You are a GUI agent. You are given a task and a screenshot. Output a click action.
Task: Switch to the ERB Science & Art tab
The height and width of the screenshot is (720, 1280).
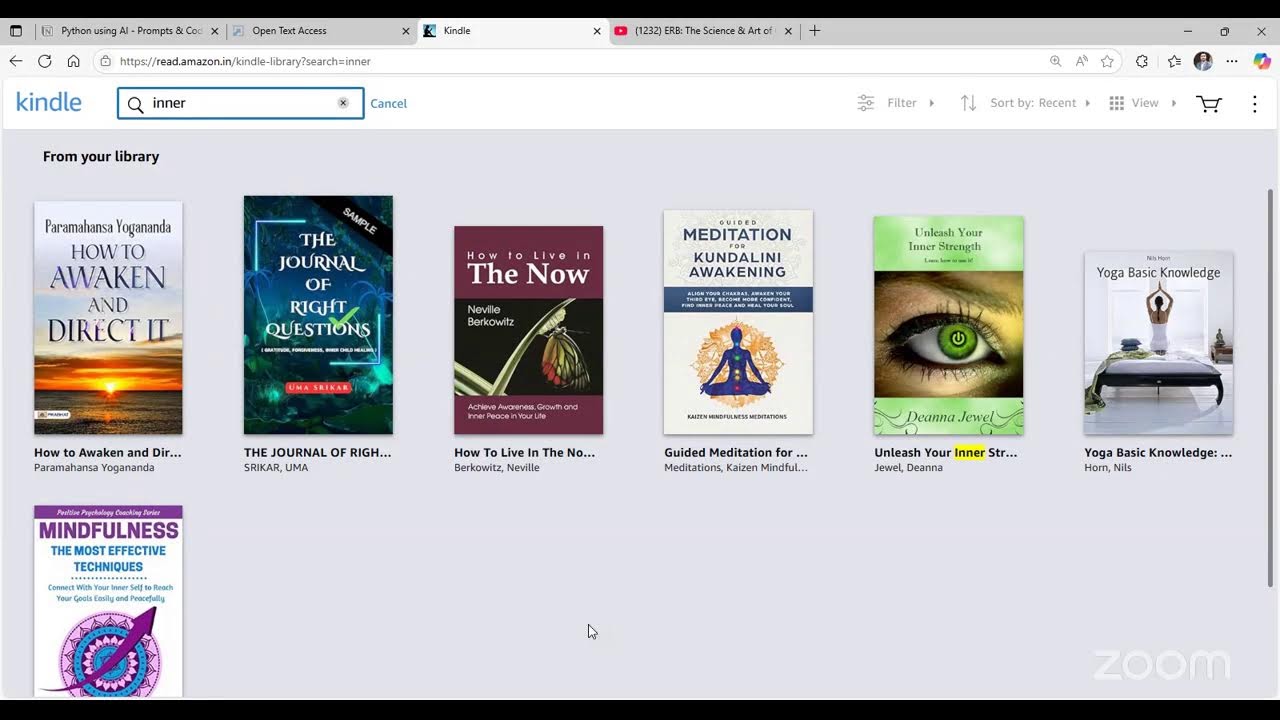point(704,31)
